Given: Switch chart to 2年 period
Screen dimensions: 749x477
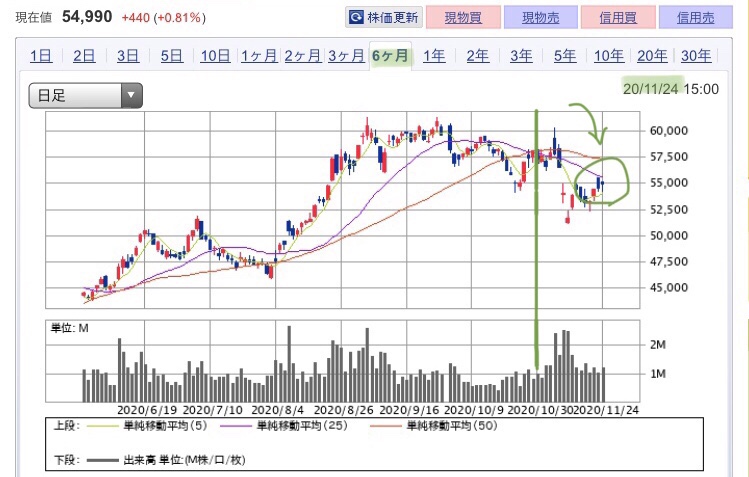Looking at the screenshot, I should (x=478, y=56).
